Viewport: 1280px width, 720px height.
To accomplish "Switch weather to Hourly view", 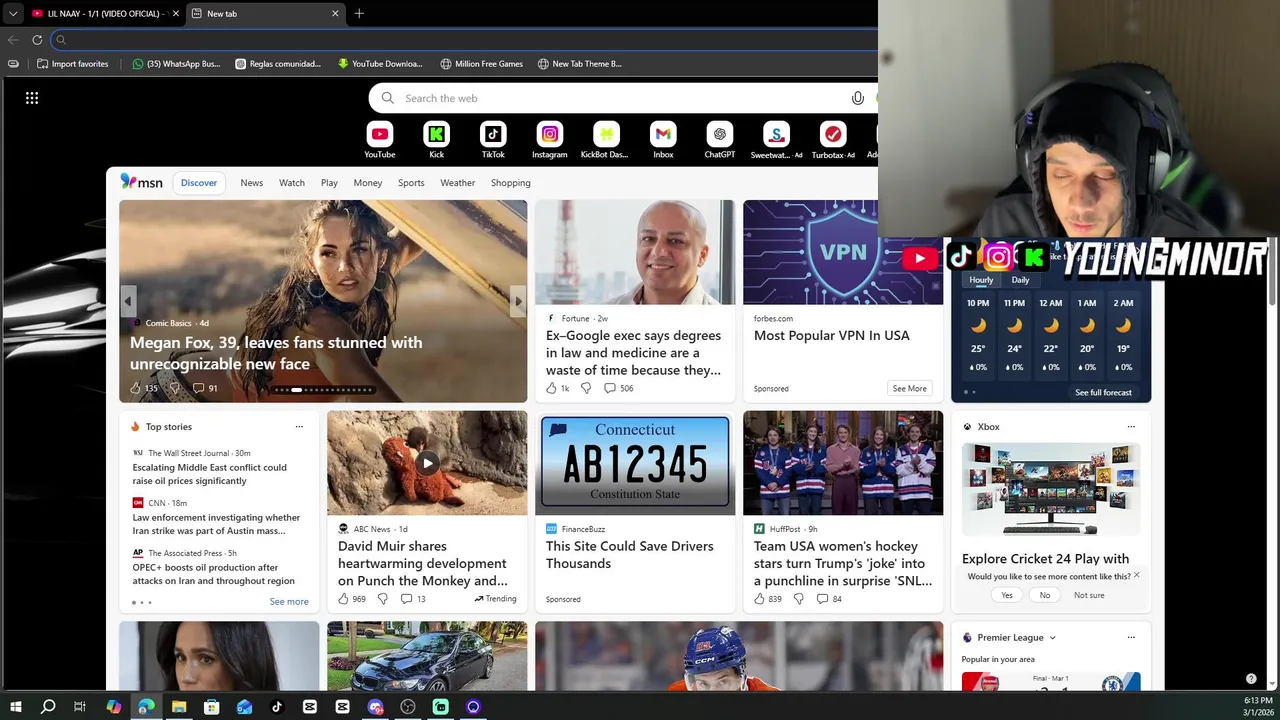I will click(981, 280).
